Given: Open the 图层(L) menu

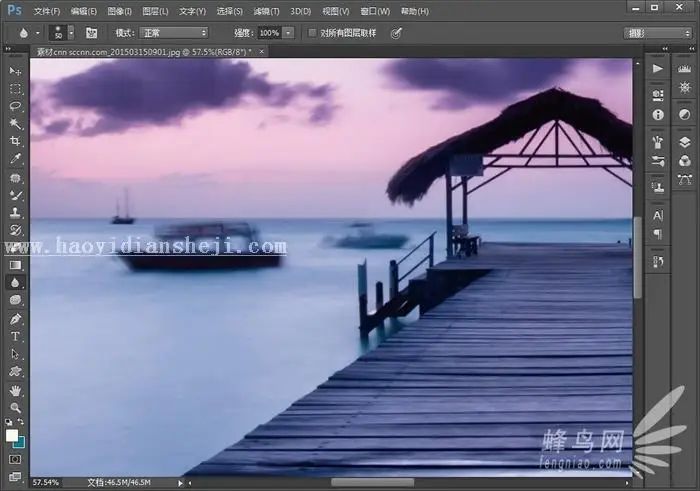Looking at the screenshot, I should point(155,11).
